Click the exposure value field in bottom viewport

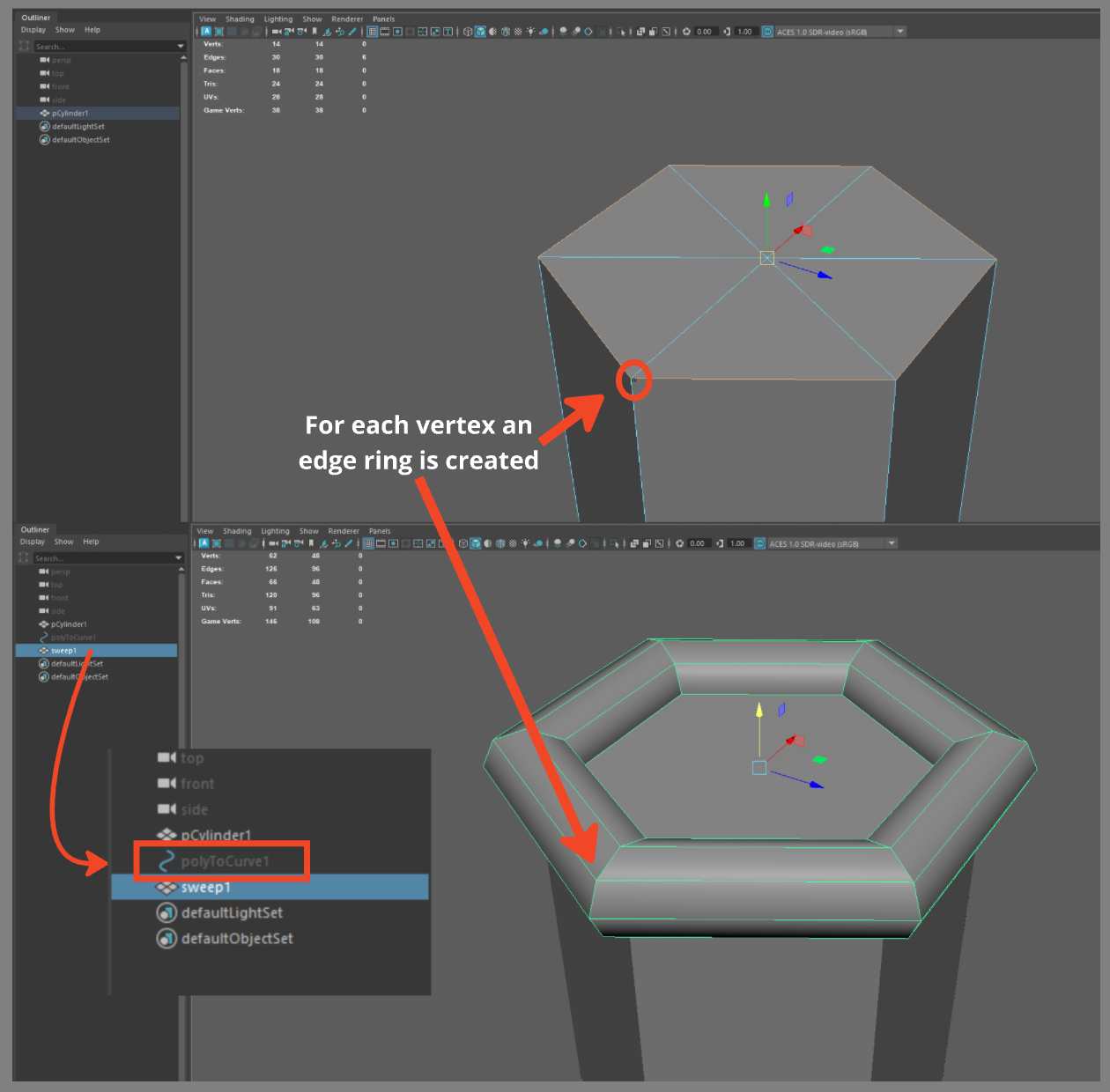tap(698, 544)
